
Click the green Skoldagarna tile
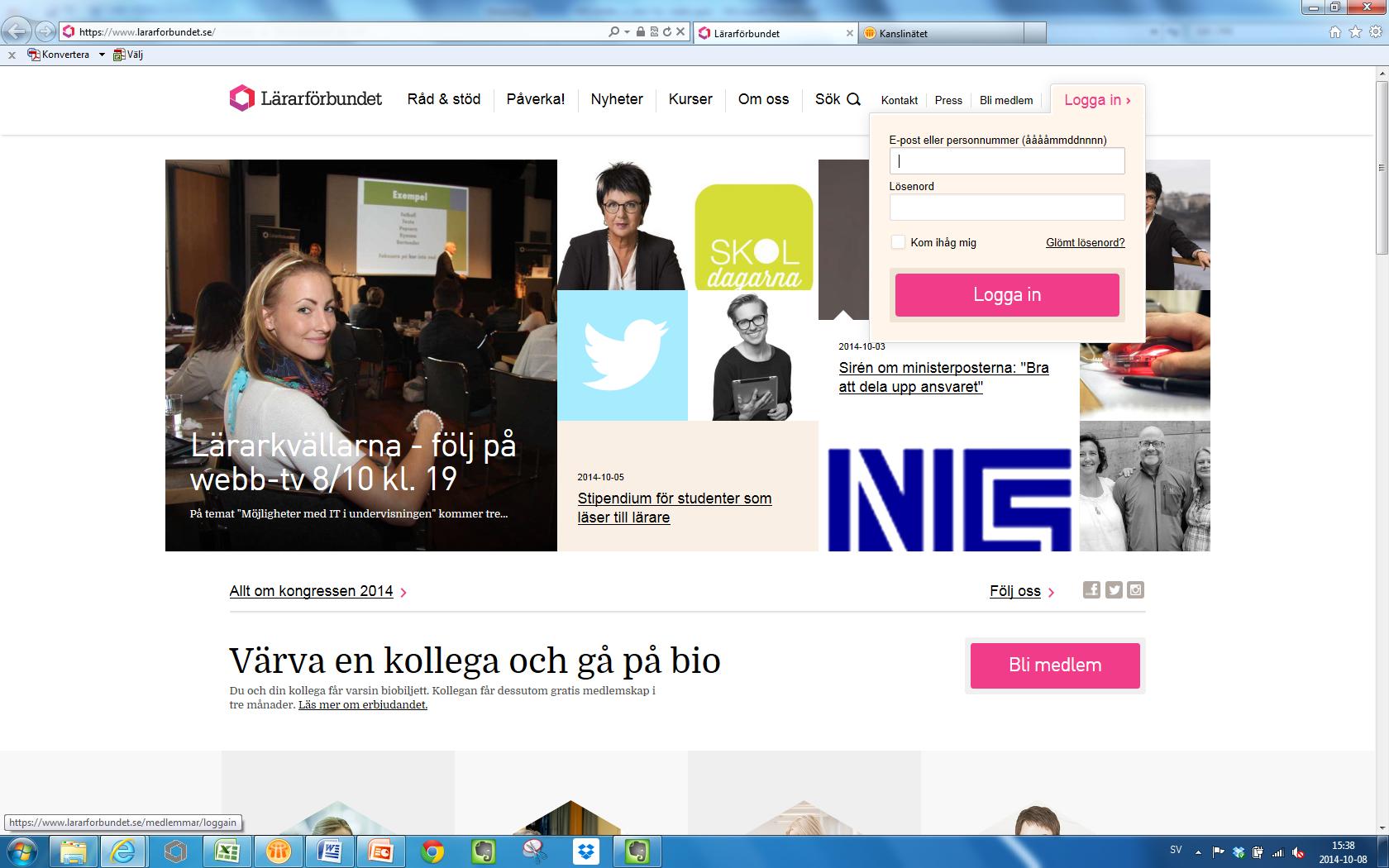(753, 237)
